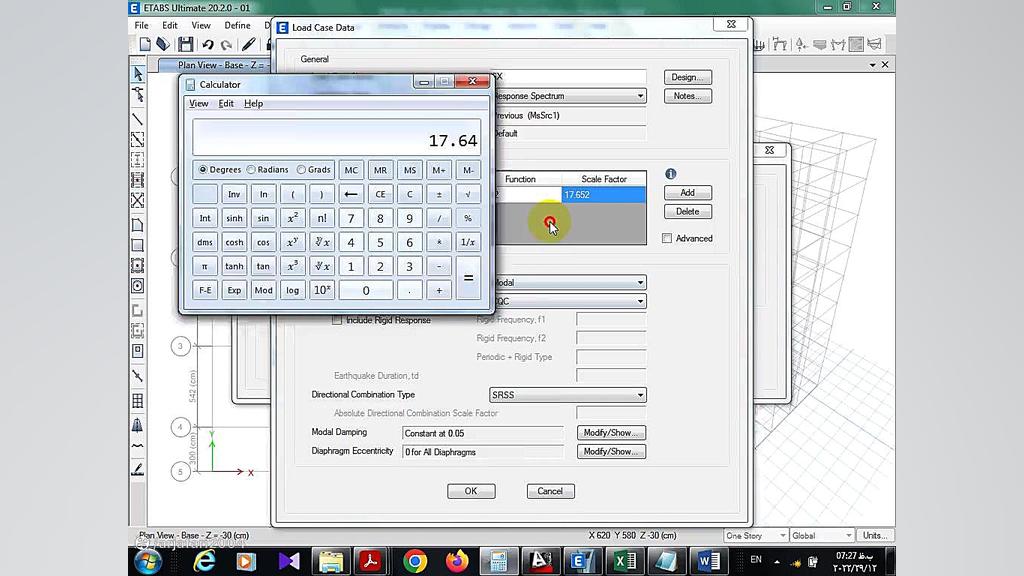Open Google Chrome from the taskbar

[x=415, y=561]
